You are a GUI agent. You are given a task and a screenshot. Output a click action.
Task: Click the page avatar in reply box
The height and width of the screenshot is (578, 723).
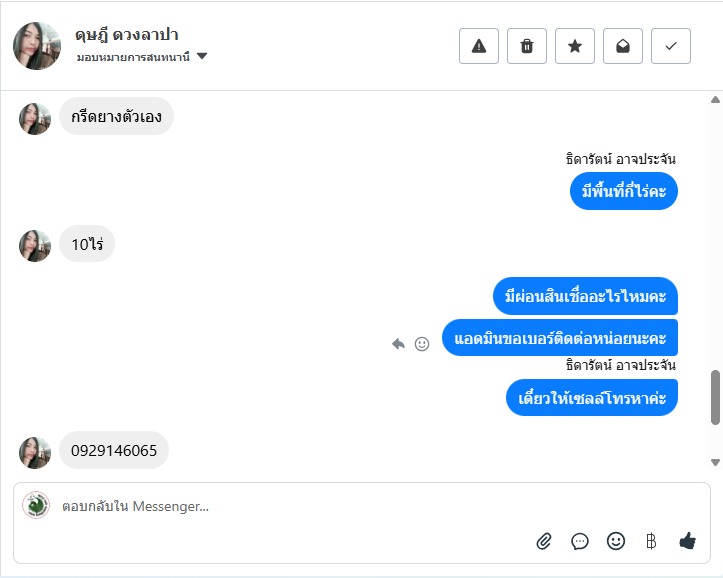click(36, 505)
